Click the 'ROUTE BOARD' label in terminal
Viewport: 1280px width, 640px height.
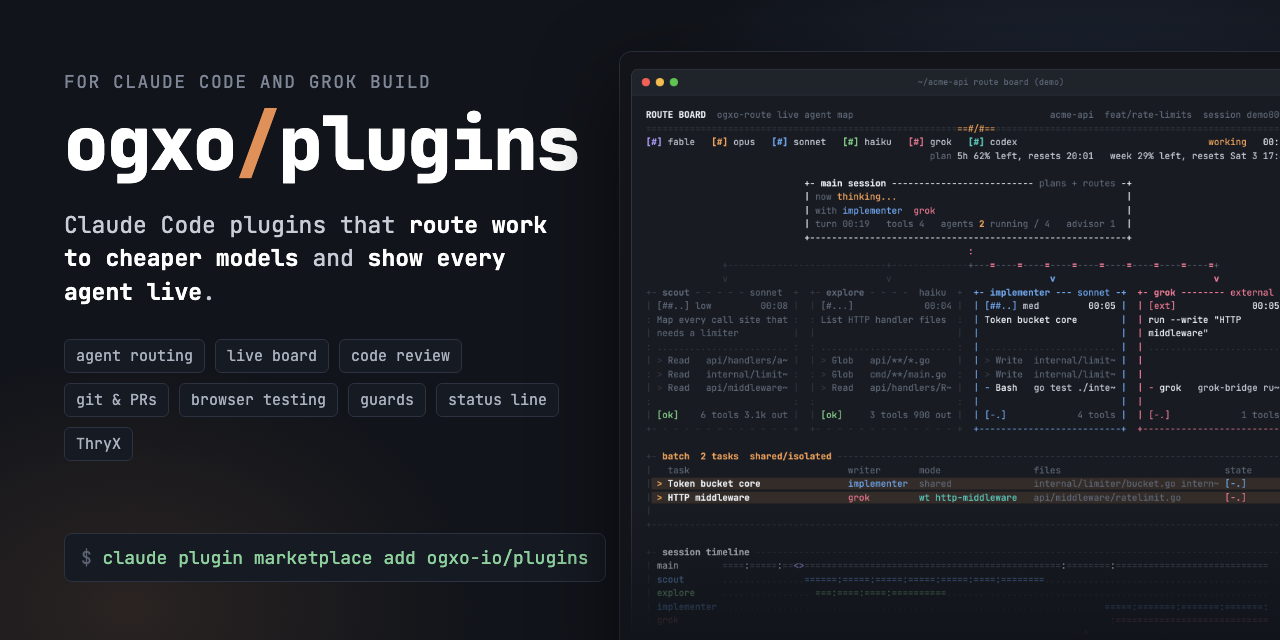[675, 115]
